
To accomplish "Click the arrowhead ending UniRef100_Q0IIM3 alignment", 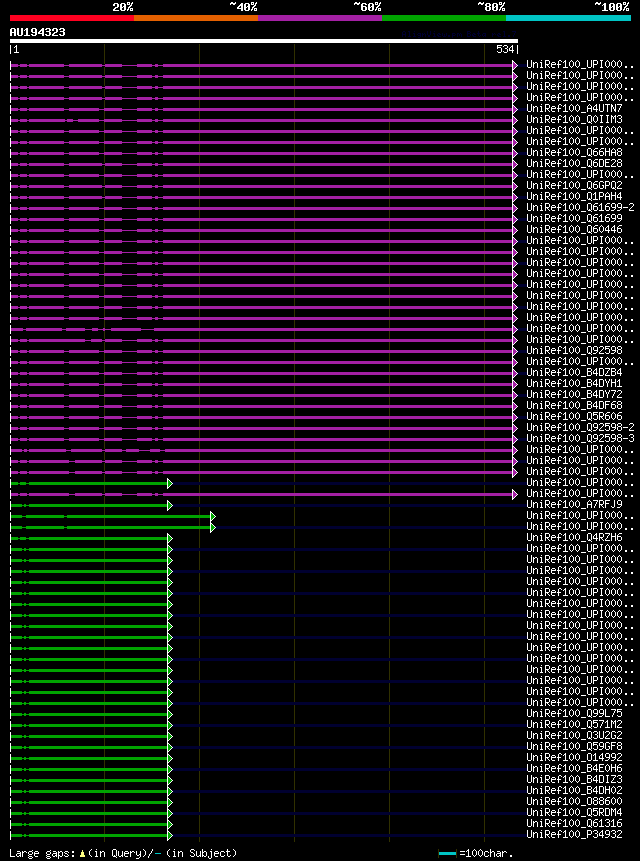I will pos(515,120).
